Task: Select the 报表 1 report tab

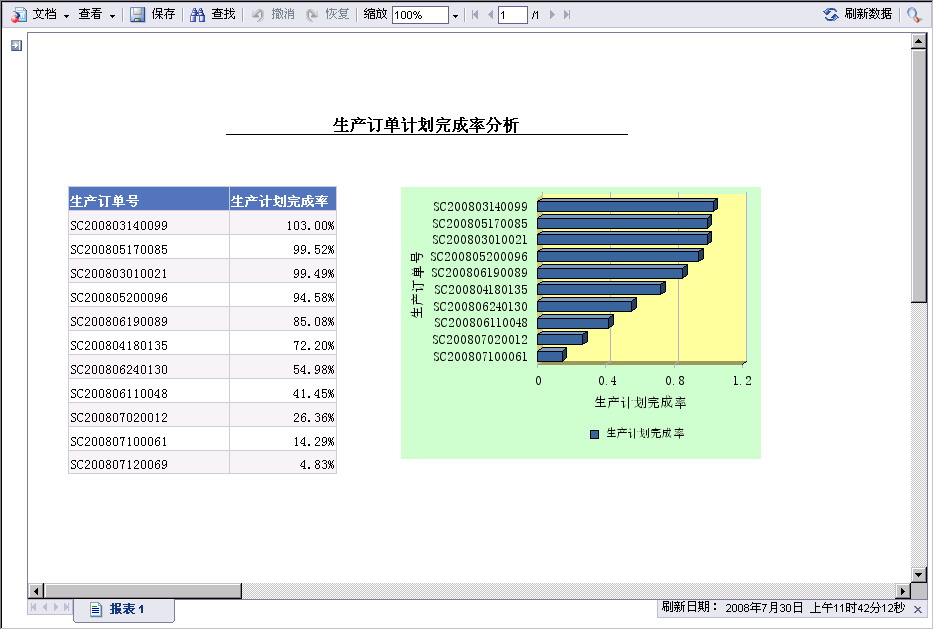Action: pyautogui.click(x=124, y=609)
